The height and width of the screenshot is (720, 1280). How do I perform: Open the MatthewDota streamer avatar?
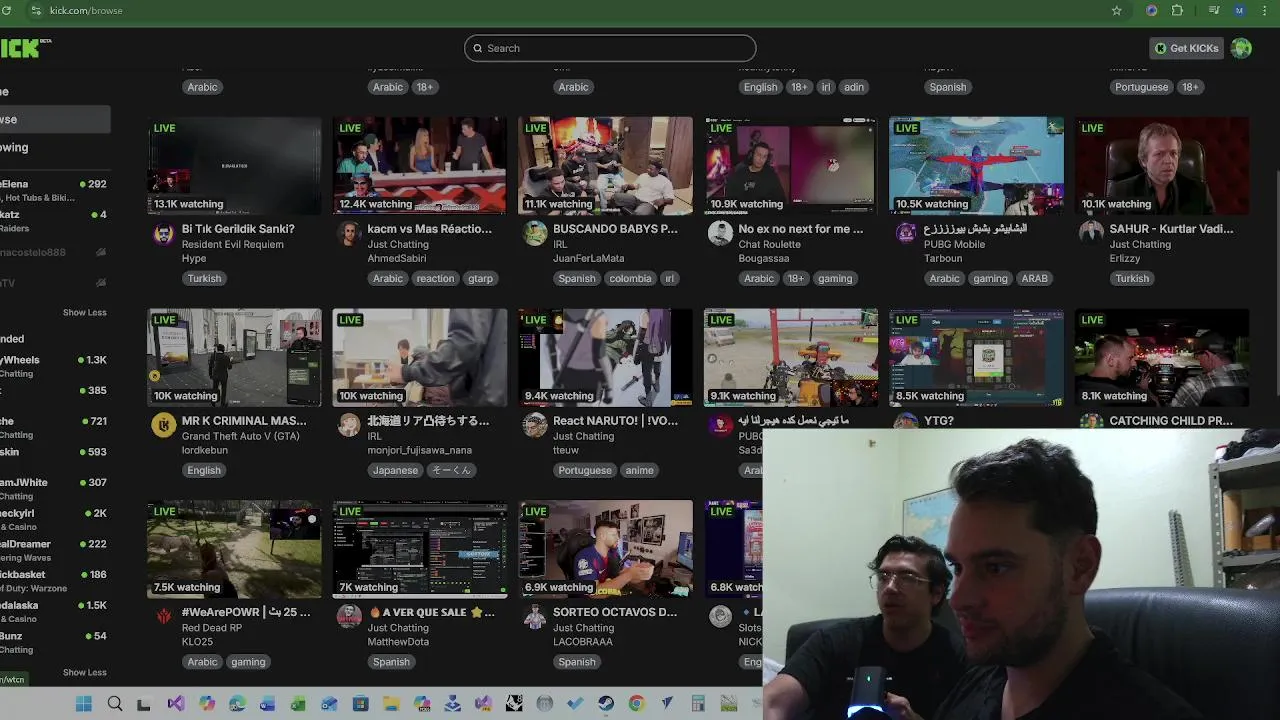[x=349, y=616]
